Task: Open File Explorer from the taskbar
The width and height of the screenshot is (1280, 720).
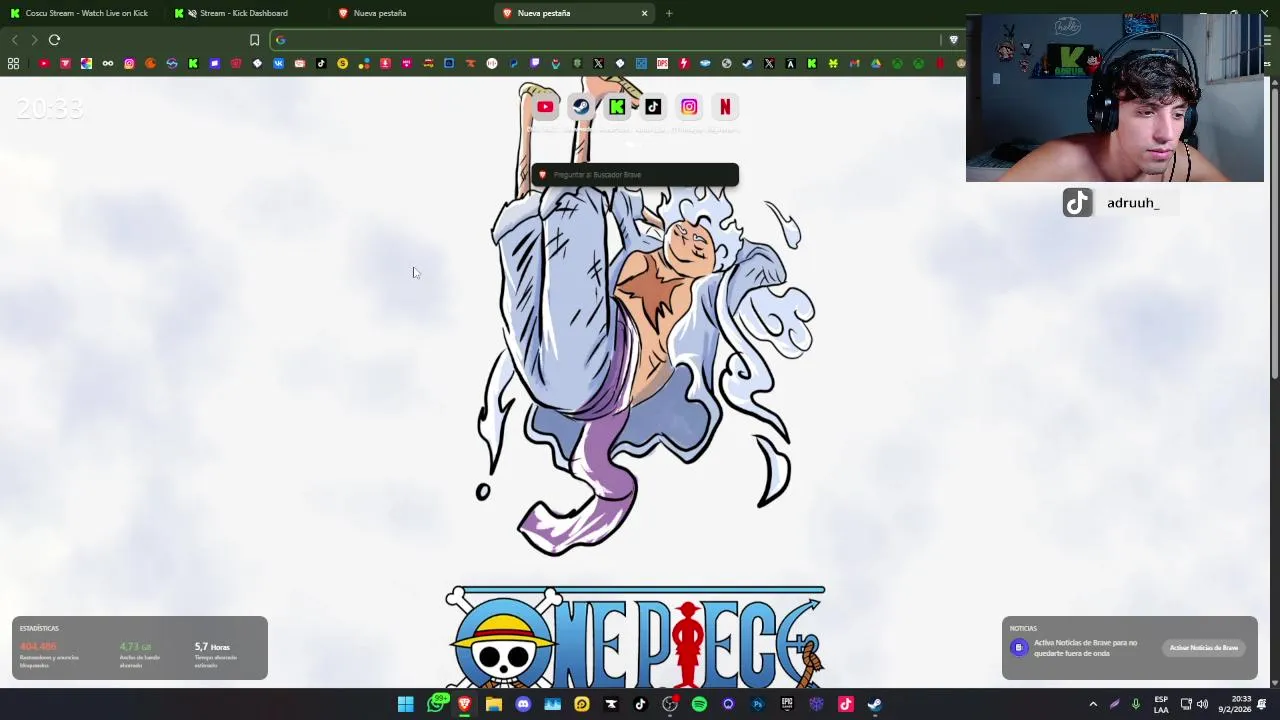Action: pyautogui.click(x=493, y=704)
